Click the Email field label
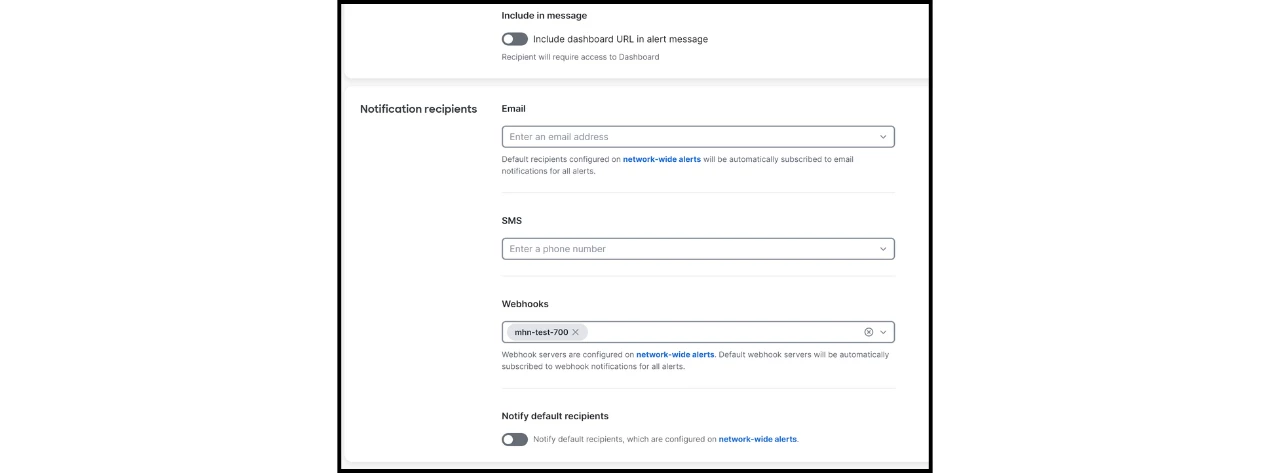This screenshot has height=473, width=1270. tap(513, 108)
